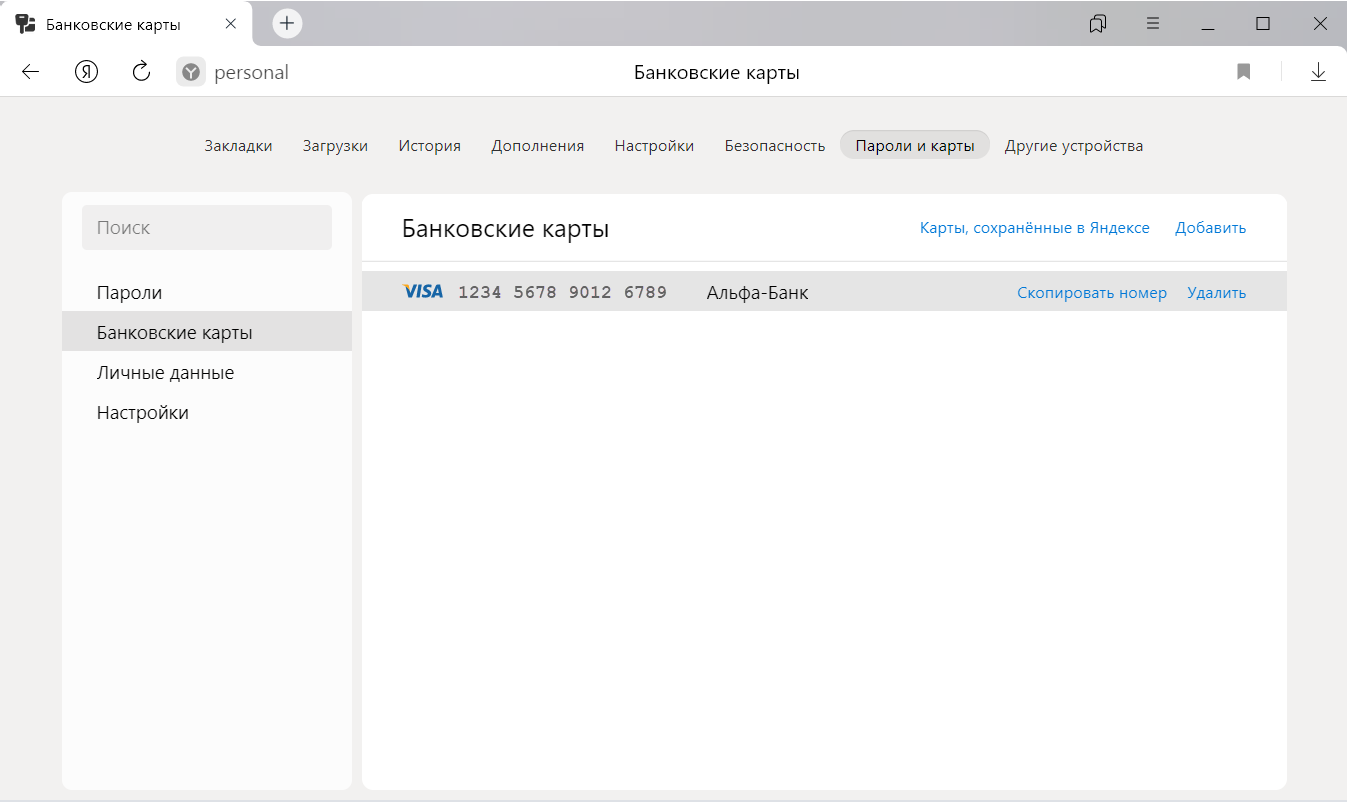Click the site protect icon next to personal
Image resolution: width=1347 pixels, height=802 pixels.
[x=191, y=72]
